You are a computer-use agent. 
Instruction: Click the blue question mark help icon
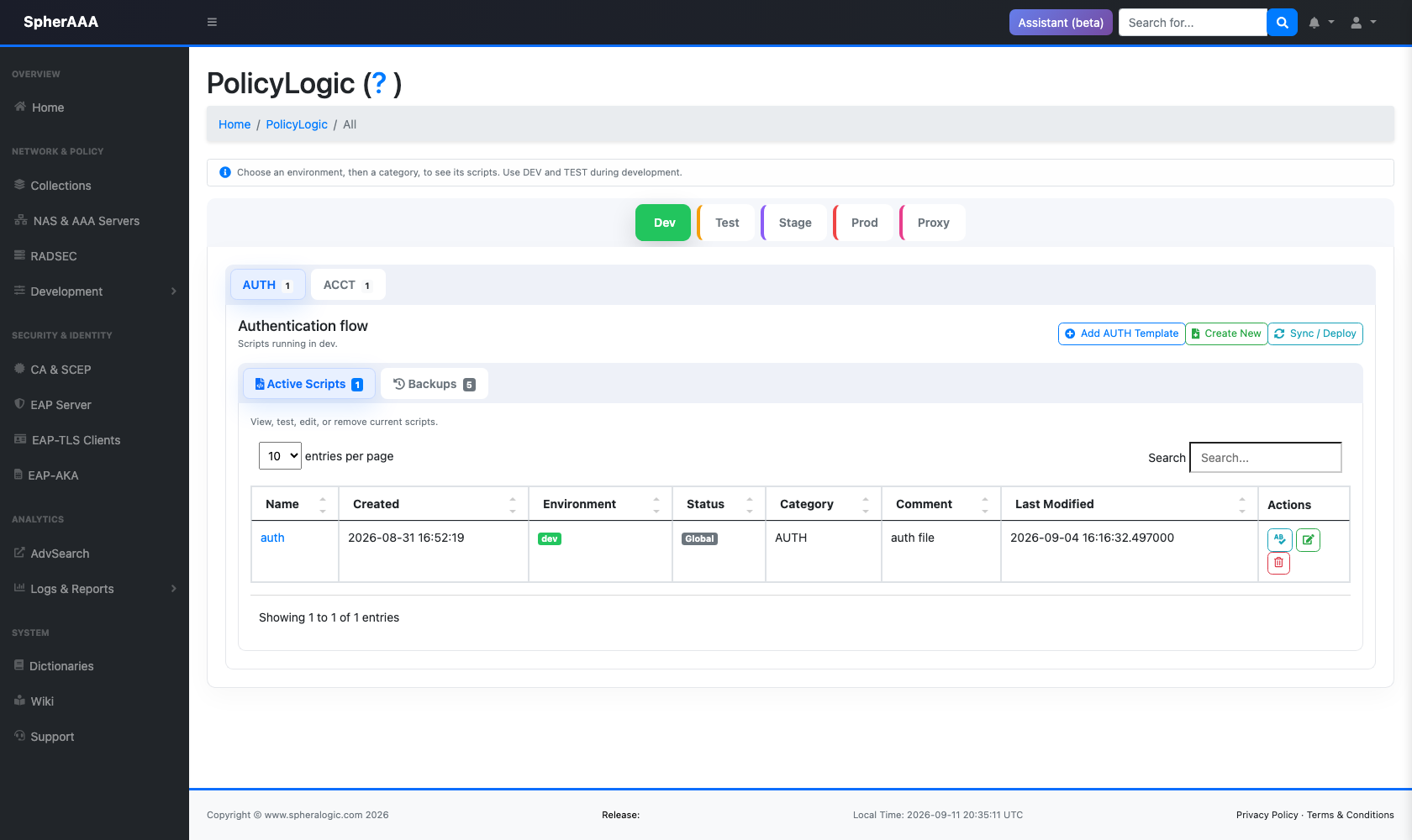379,83
